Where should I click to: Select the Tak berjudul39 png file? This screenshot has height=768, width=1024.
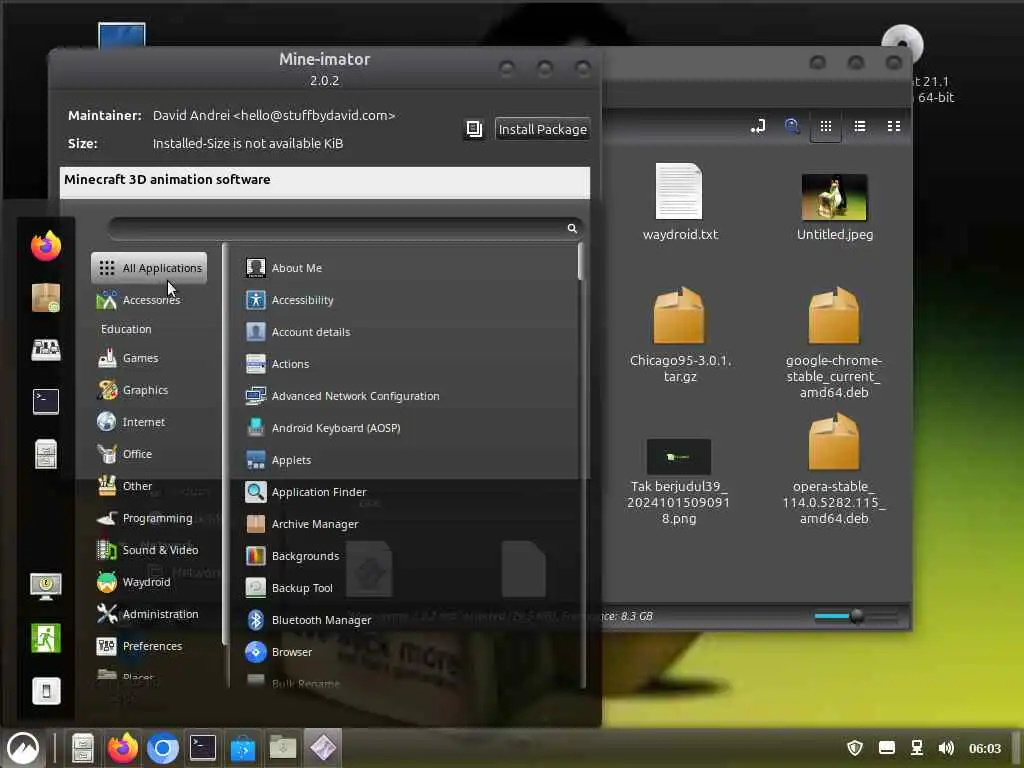click(679, 482)
